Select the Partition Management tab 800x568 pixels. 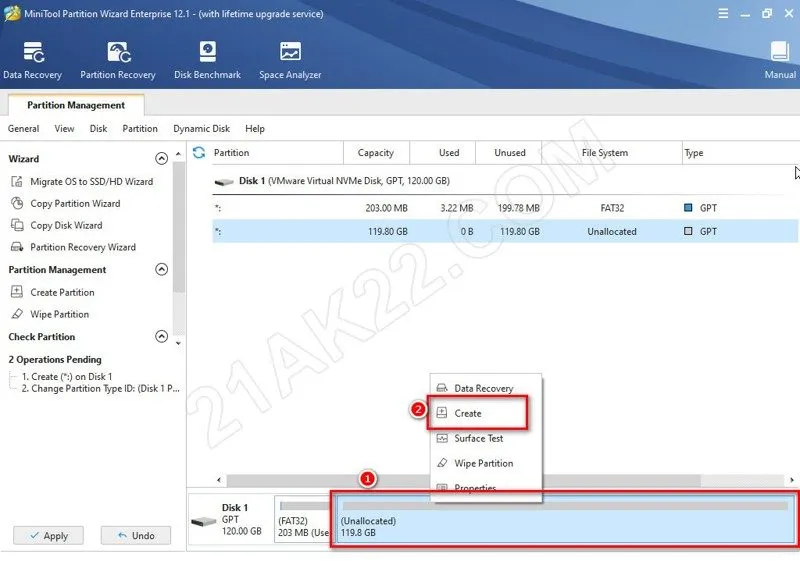coord(76,105)
